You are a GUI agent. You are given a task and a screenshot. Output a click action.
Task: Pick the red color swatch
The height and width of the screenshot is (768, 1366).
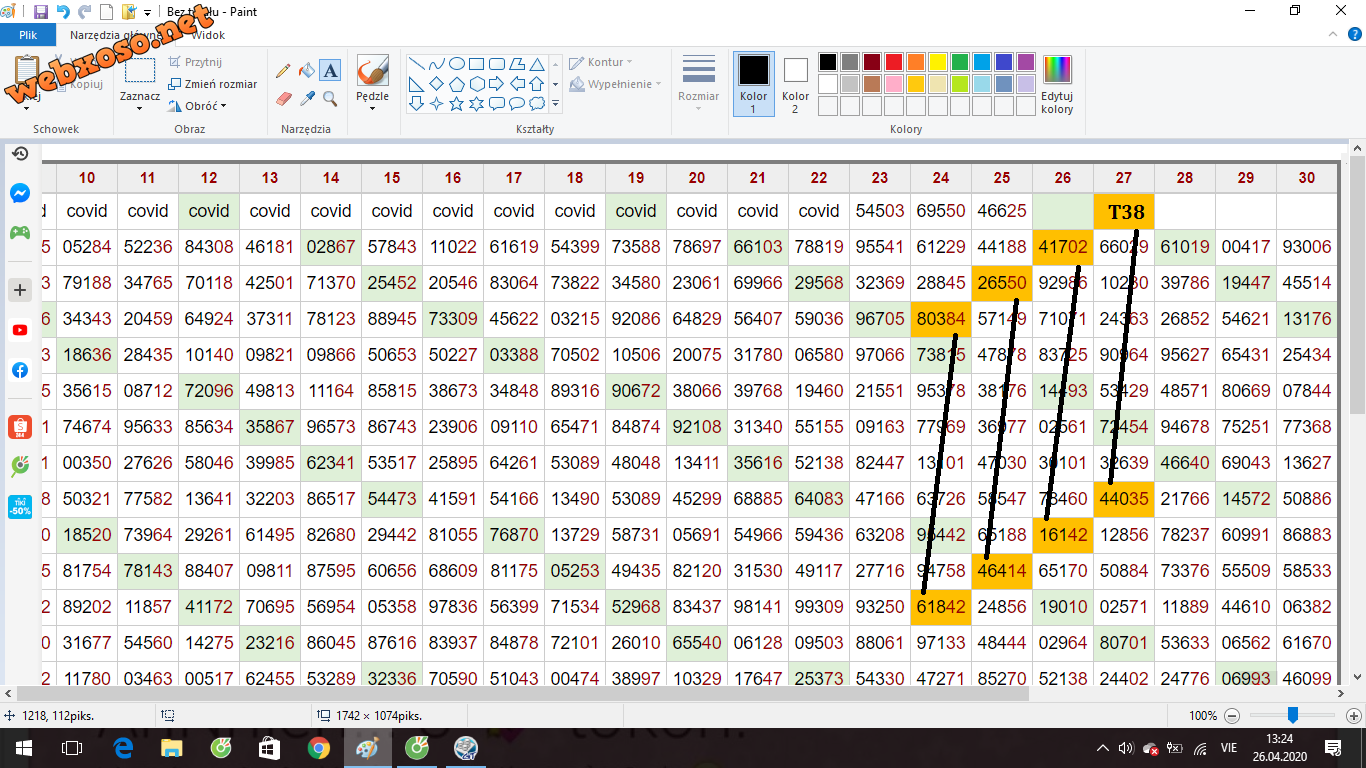pyautogui.click(x=894, y=62)
